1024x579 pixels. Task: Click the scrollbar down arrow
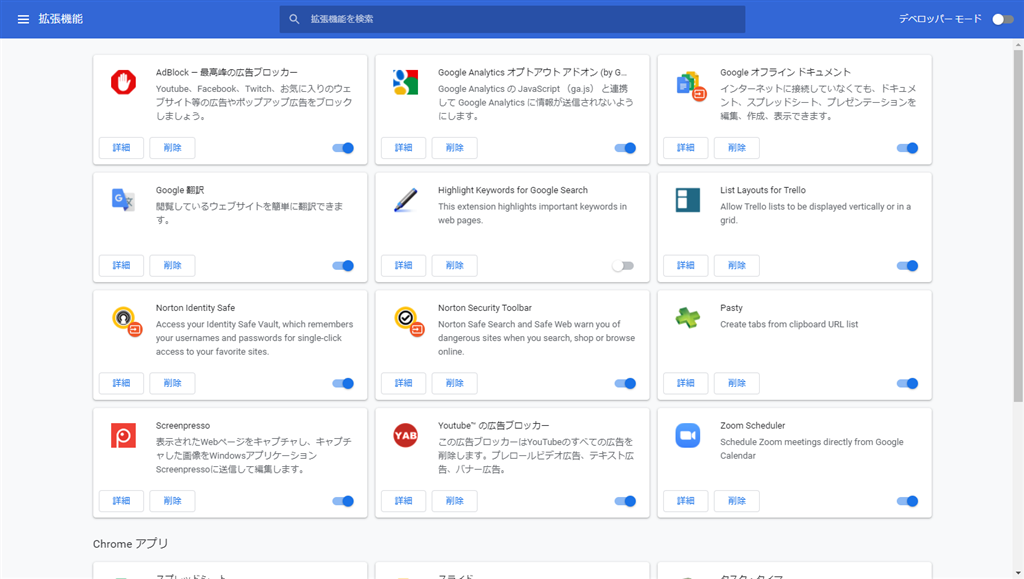[1018, 573]
